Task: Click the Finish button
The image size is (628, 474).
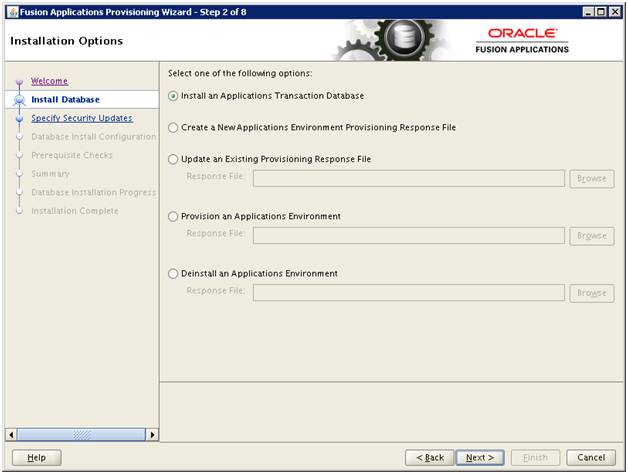Action: pos(535,458)
